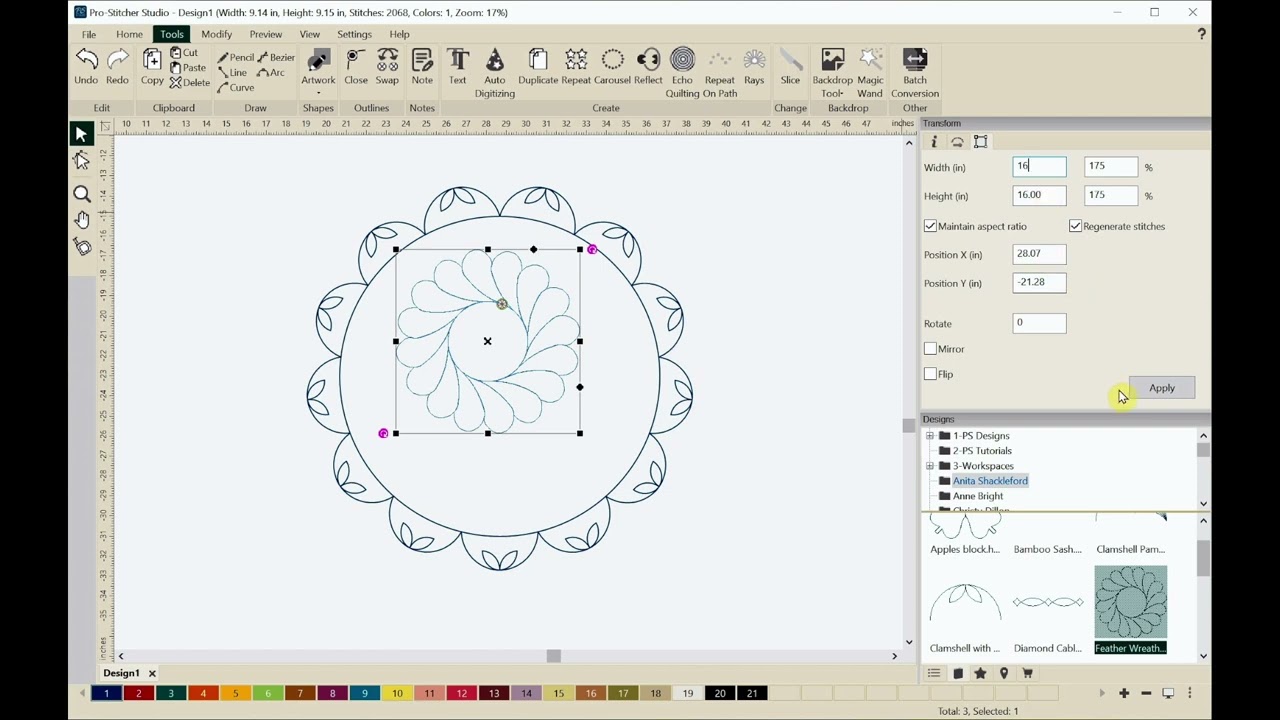Screen dimensions: 1280x720
Task: Click the Position X input field
Action: point(1039,254)
